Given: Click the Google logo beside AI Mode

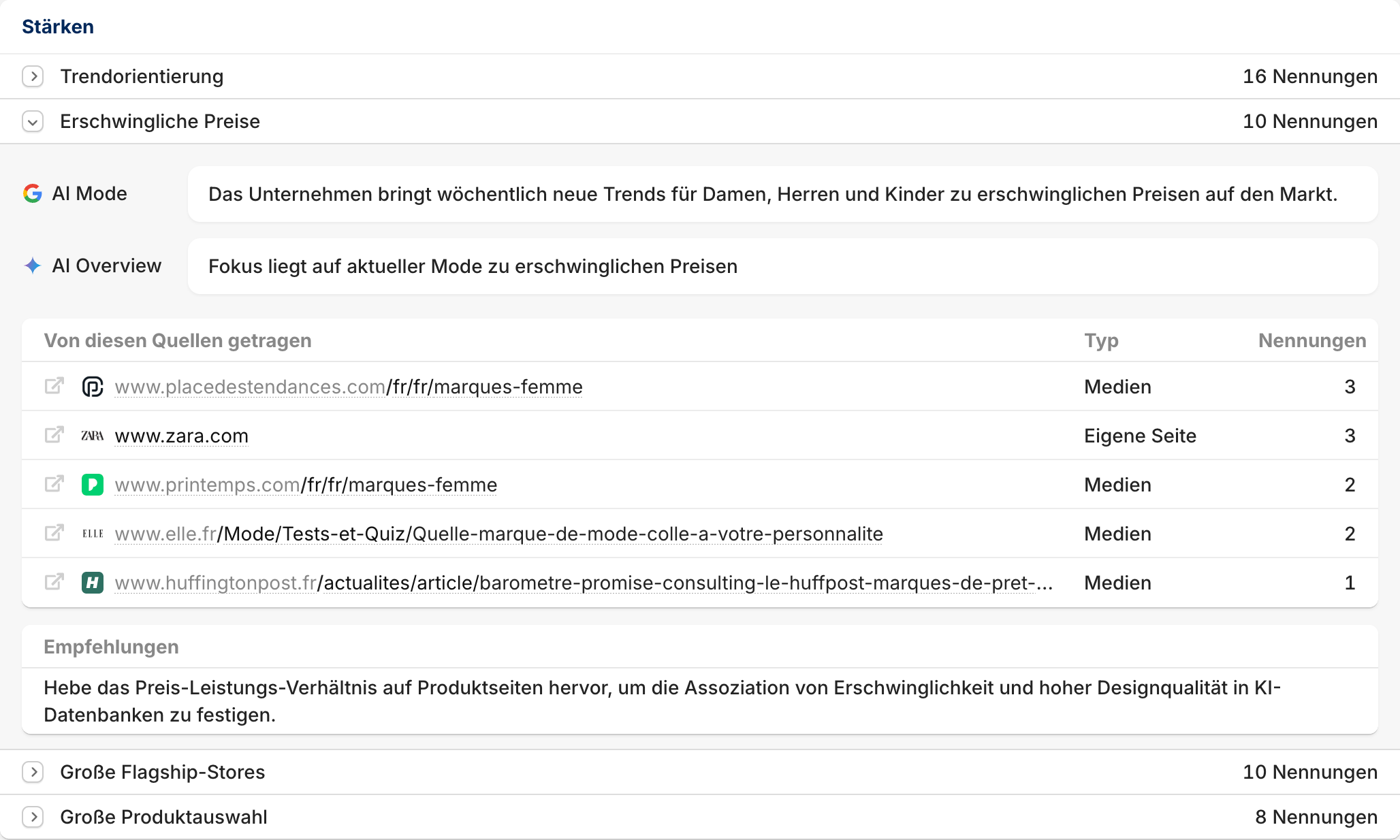Looking at the screenshot, I should pyautogui.click(x=33, y=193).
